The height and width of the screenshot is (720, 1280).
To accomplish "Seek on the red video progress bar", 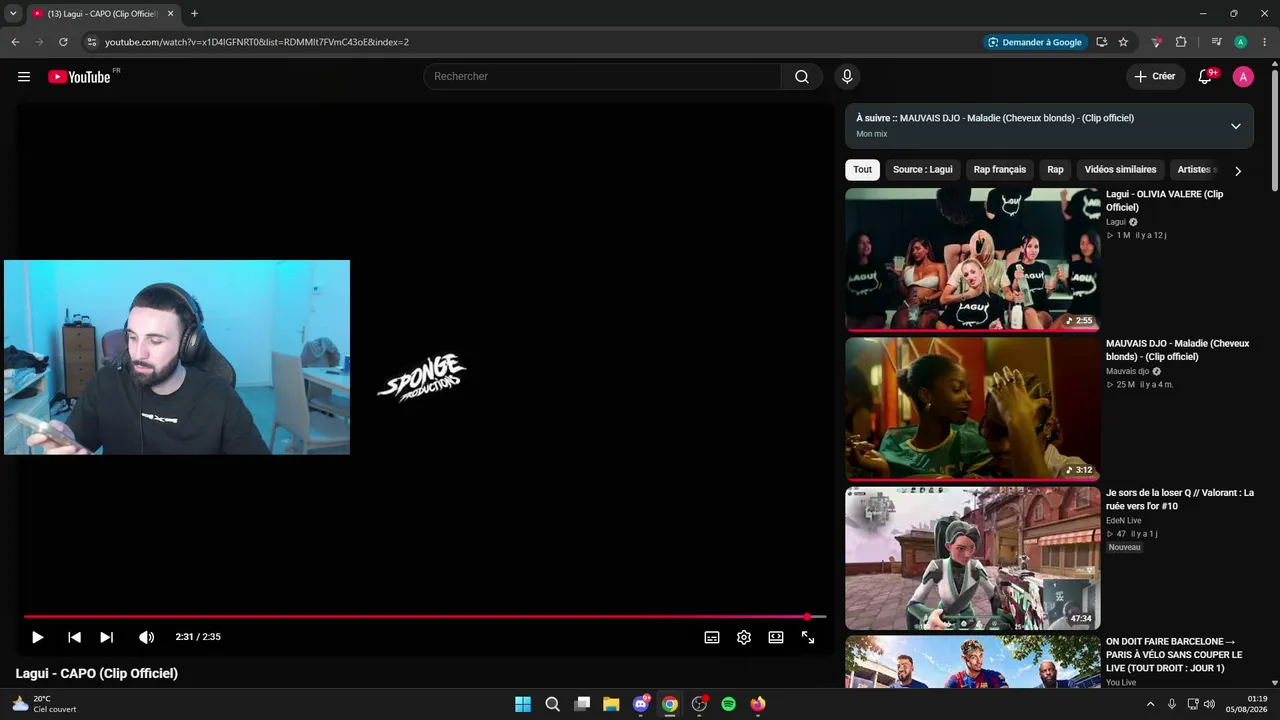I will [425, 617].
